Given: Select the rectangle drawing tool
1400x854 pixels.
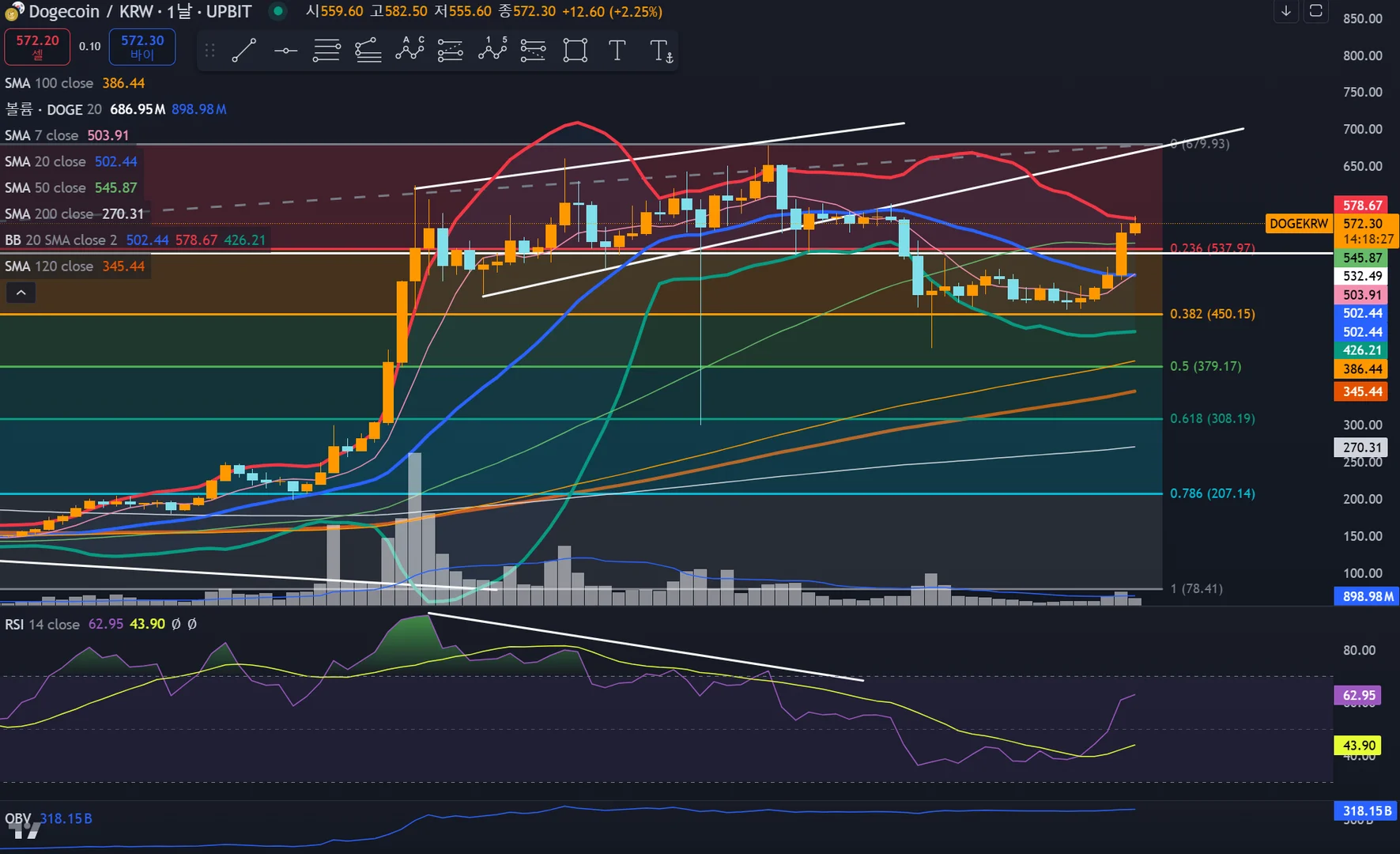Looking at the screenshot, I should [x=575, y=51].
